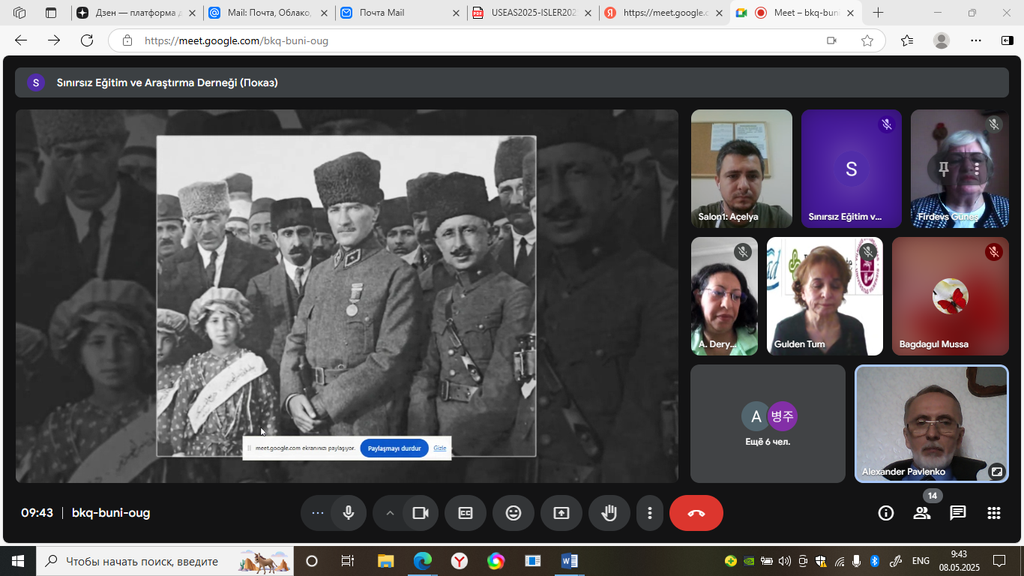Open the in-call chat panel
This screenshot has width=1024, height=576.
click(x=957, y=513)
